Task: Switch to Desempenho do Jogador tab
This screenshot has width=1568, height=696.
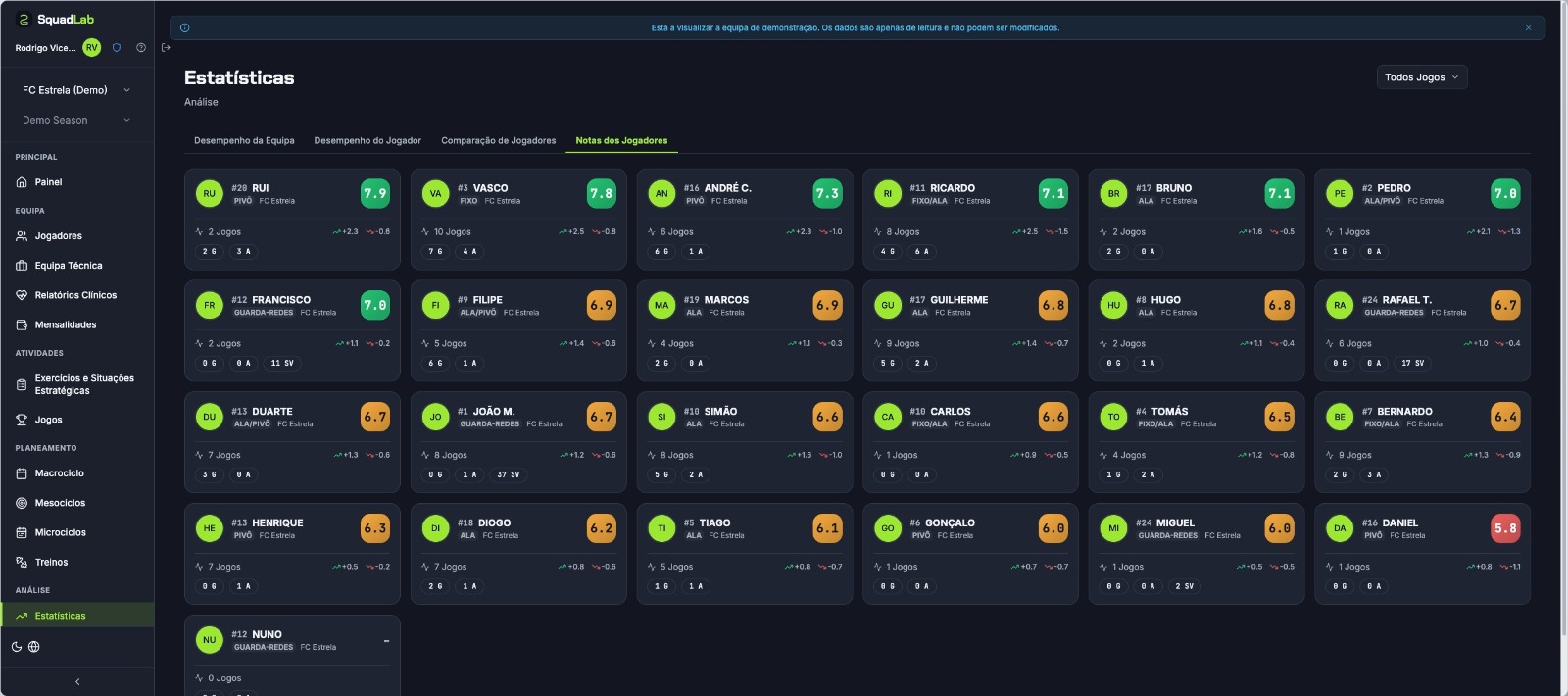Action: (x=367, y=141)
